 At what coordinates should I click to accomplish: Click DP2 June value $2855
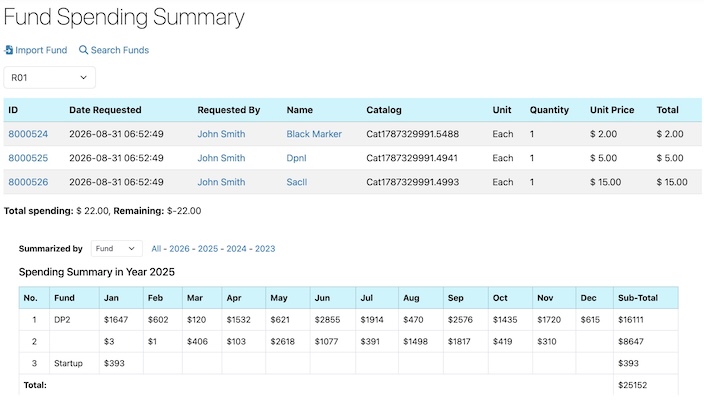click(327, 320)
